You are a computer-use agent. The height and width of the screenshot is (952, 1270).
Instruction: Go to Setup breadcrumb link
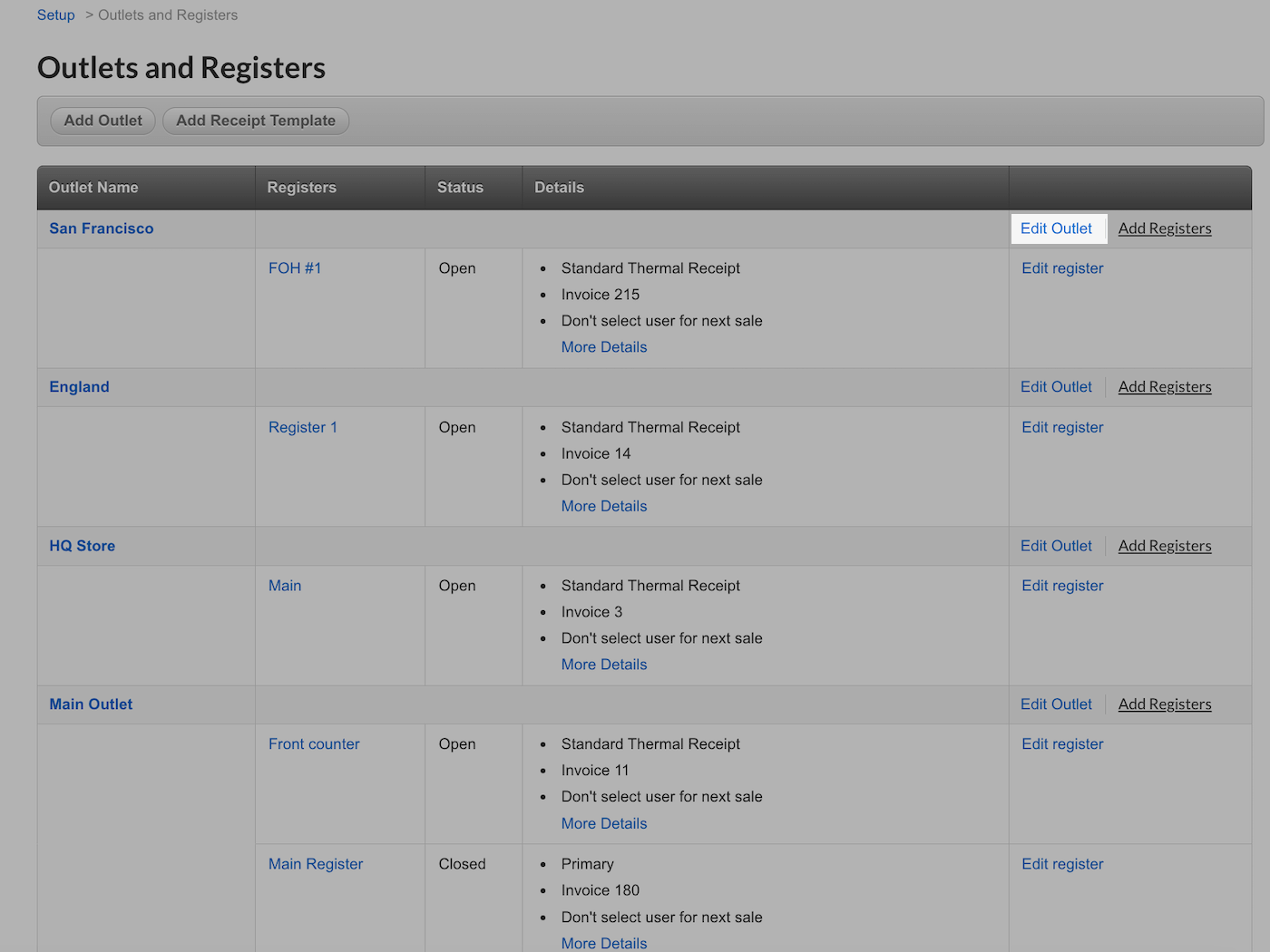coord(55,15)
